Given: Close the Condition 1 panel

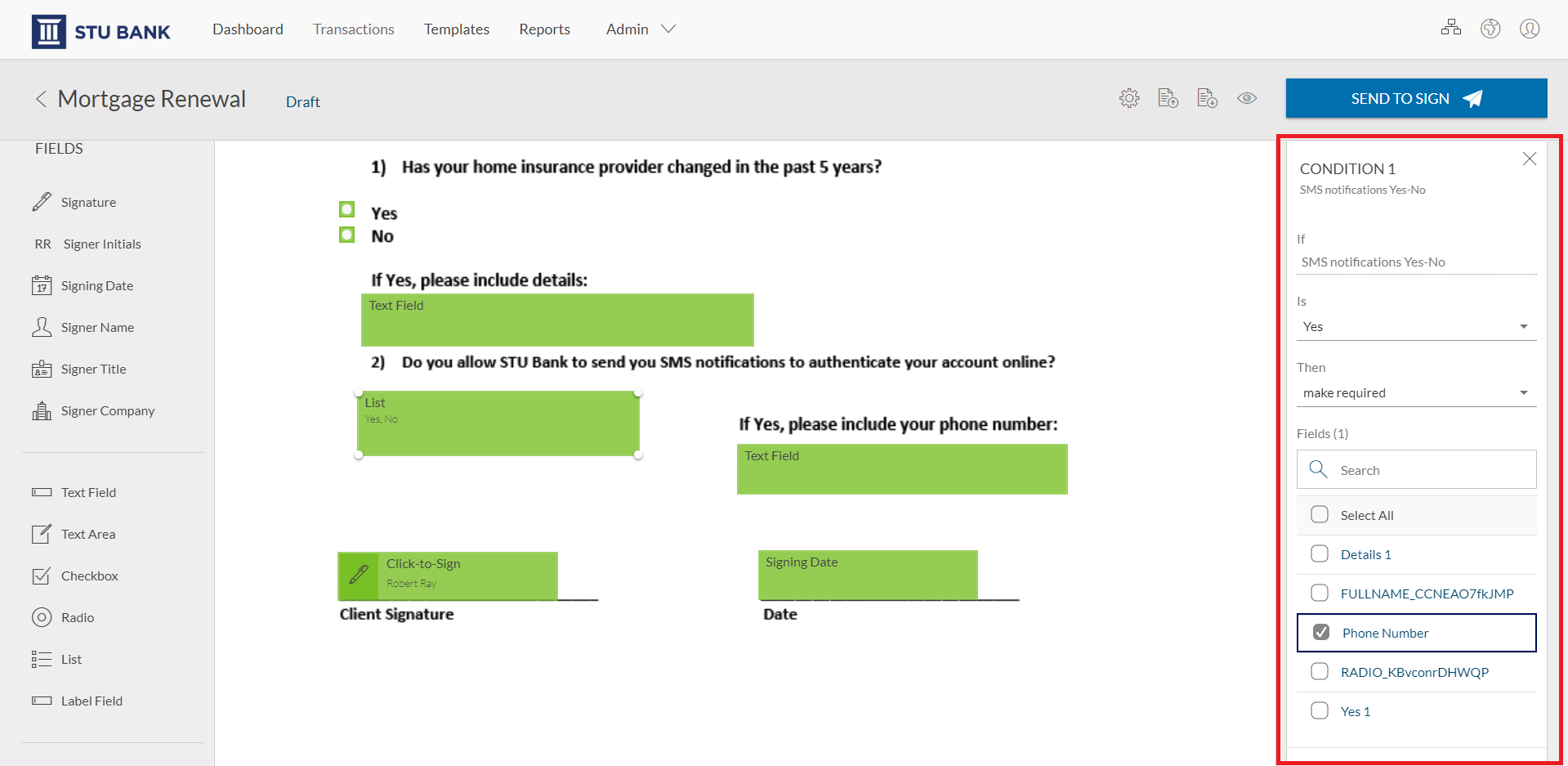Looking at the screenshot, I should 1530,159.
